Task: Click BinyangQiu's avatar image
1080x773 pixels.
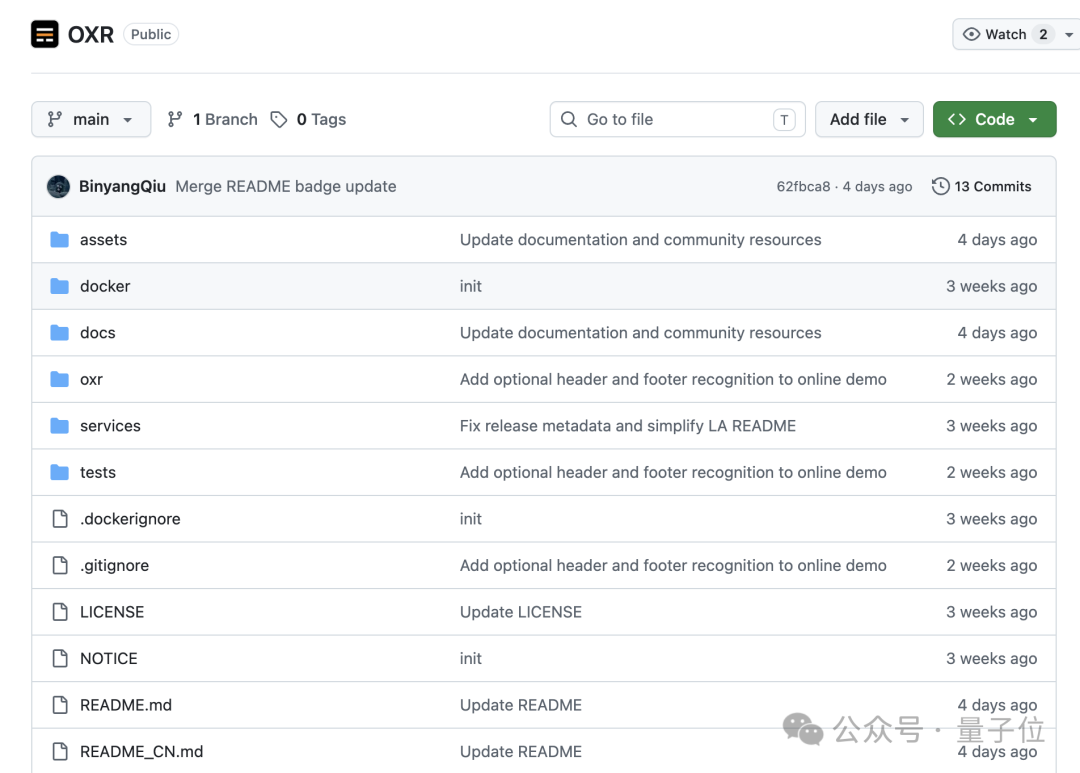Action: 59,187
